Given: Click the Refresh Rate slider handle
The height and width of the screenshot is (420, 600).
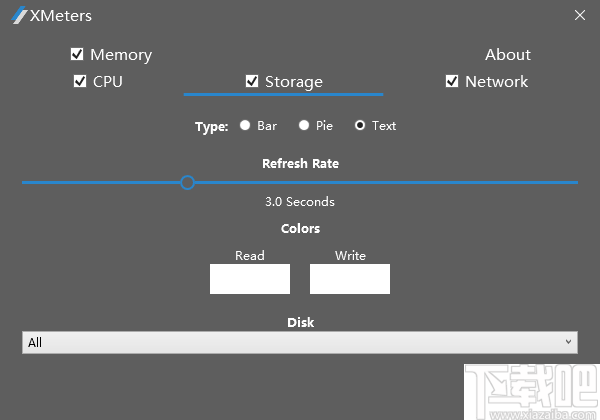Looking at the screenshot, I should pyautogui.click(x=187, y=182).
